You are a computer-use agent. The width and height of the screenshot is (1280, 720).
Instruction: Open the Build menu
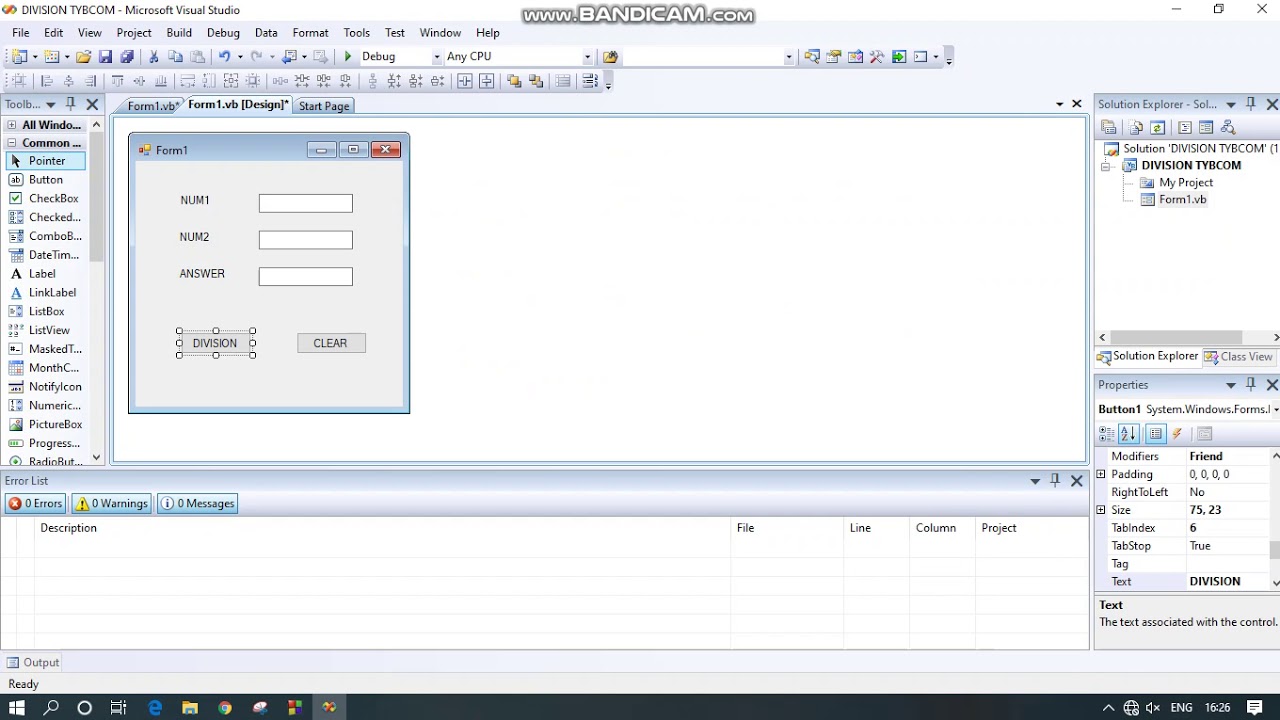(x=179, y=33)
